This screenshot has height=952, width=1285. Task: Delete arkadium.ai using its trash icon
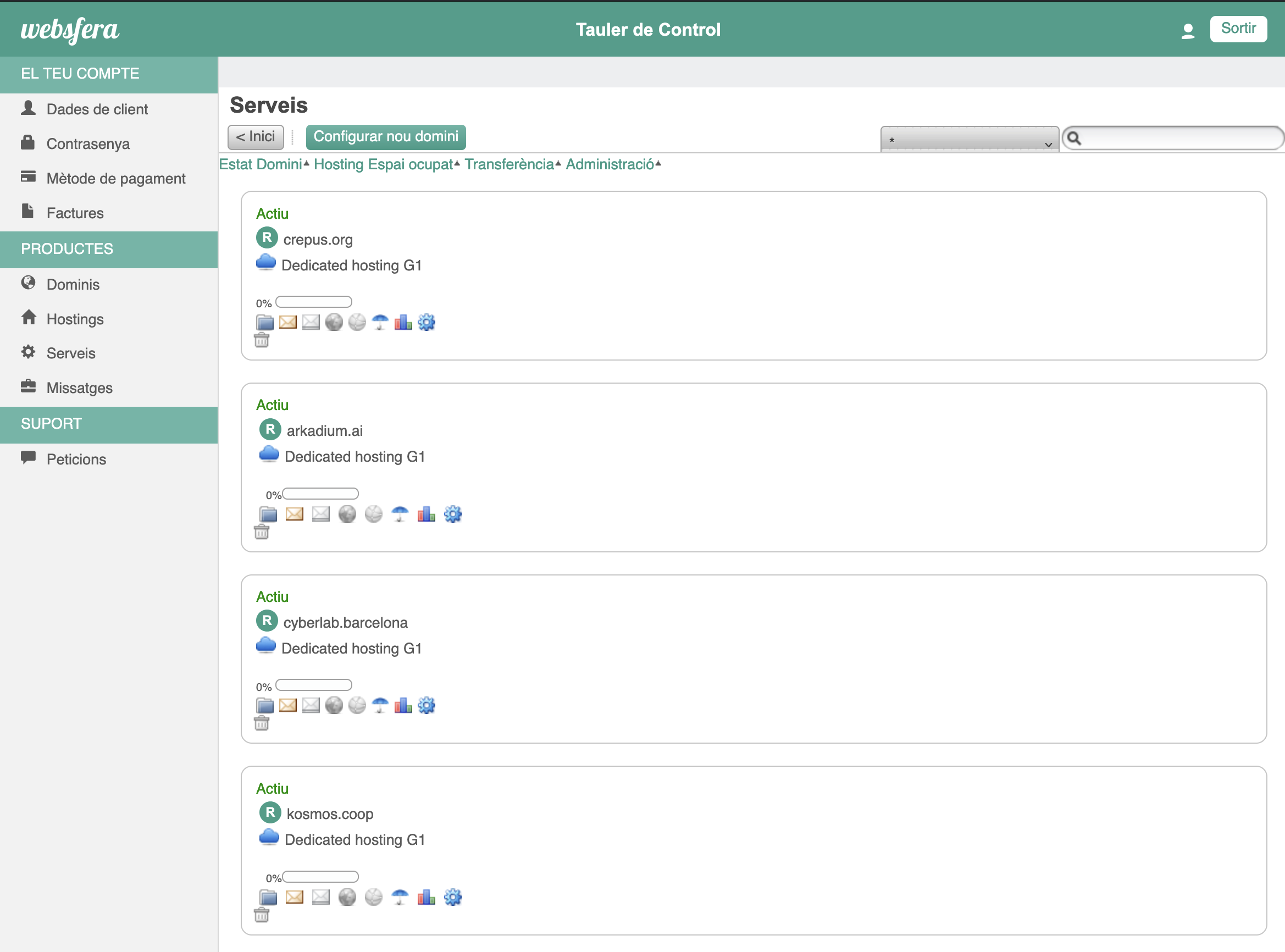(262, 533)
